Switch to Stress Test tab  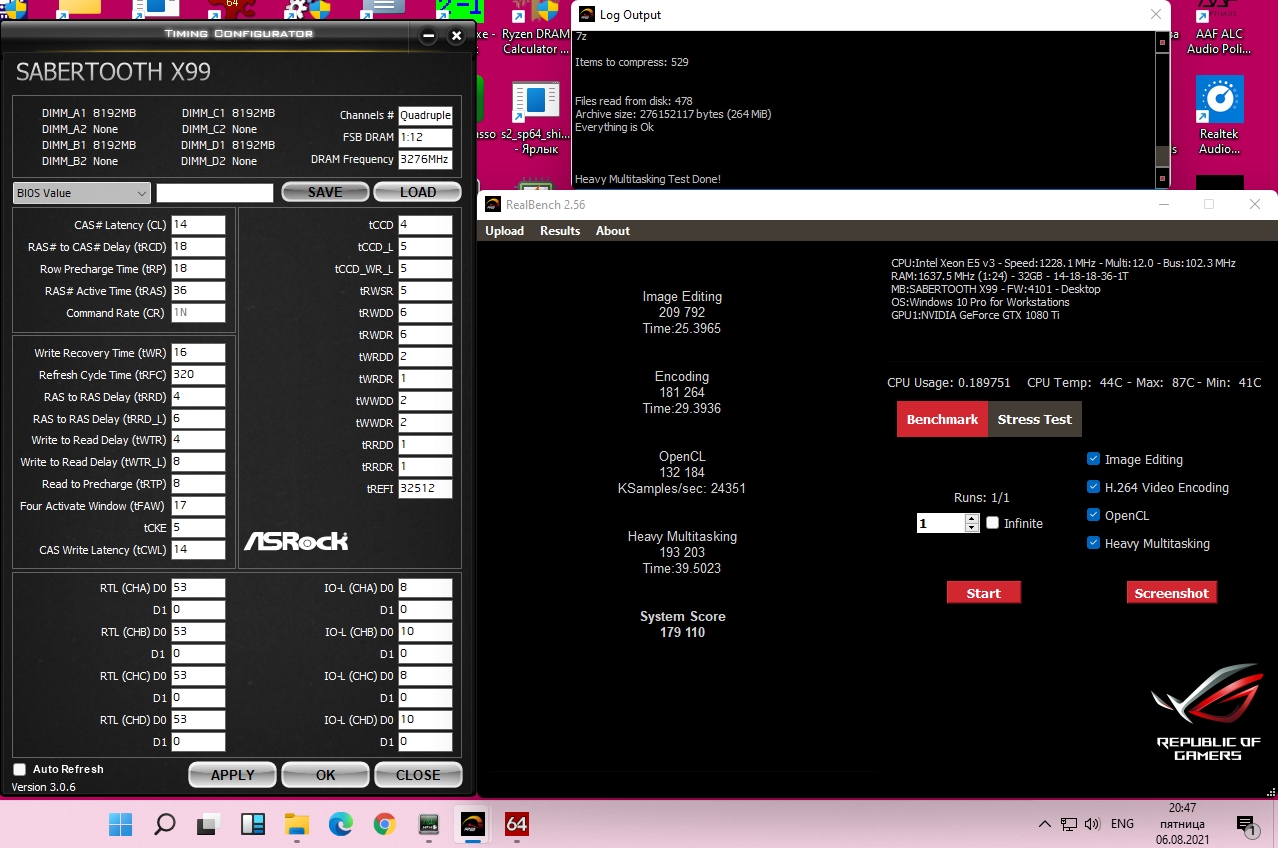(1035, 419)
